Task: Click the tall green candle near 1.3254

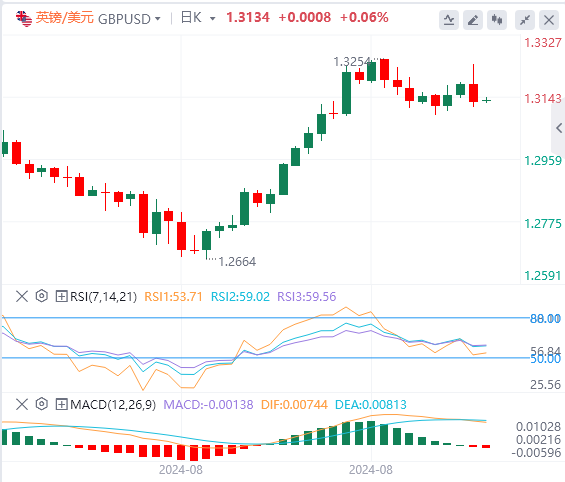Action: point(346,93)
